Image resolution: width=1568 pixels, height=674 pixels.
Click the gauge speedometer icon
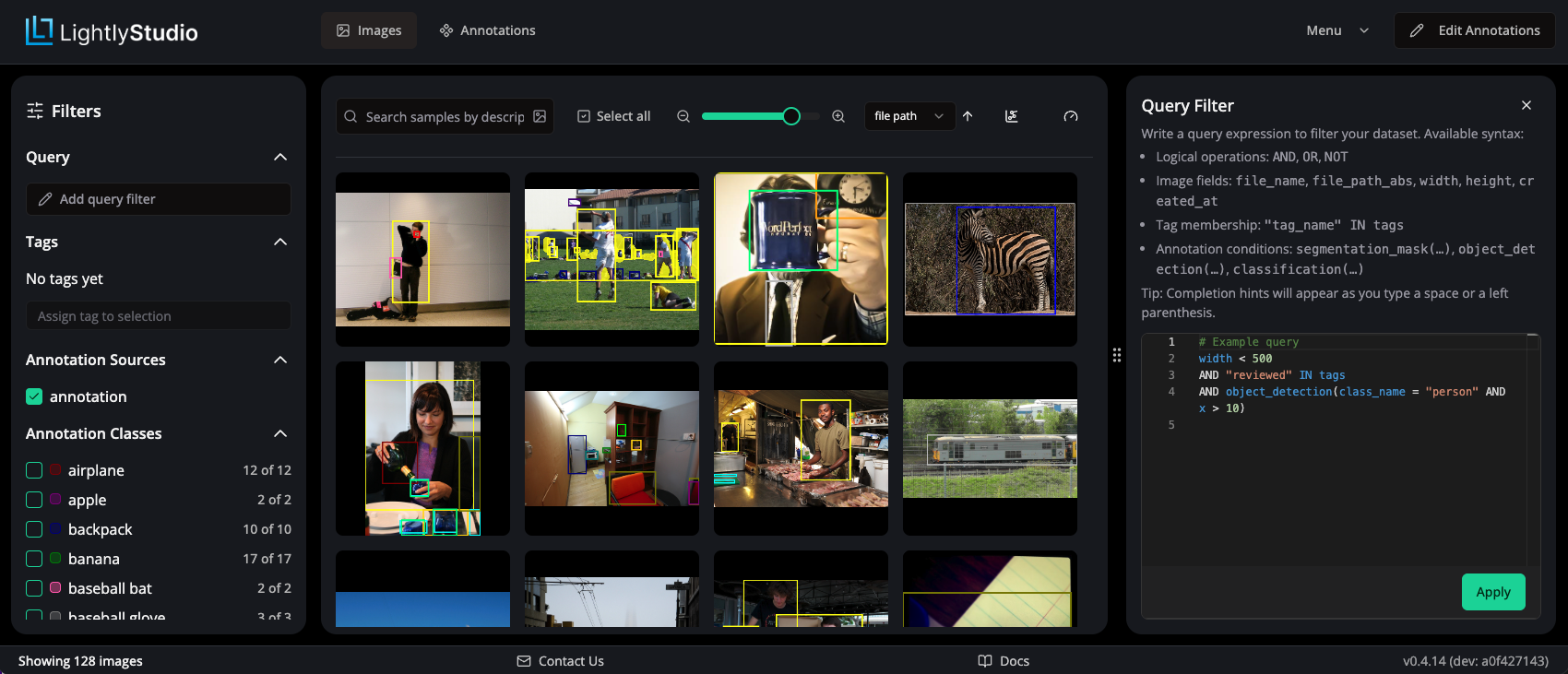click(1071, 116)
